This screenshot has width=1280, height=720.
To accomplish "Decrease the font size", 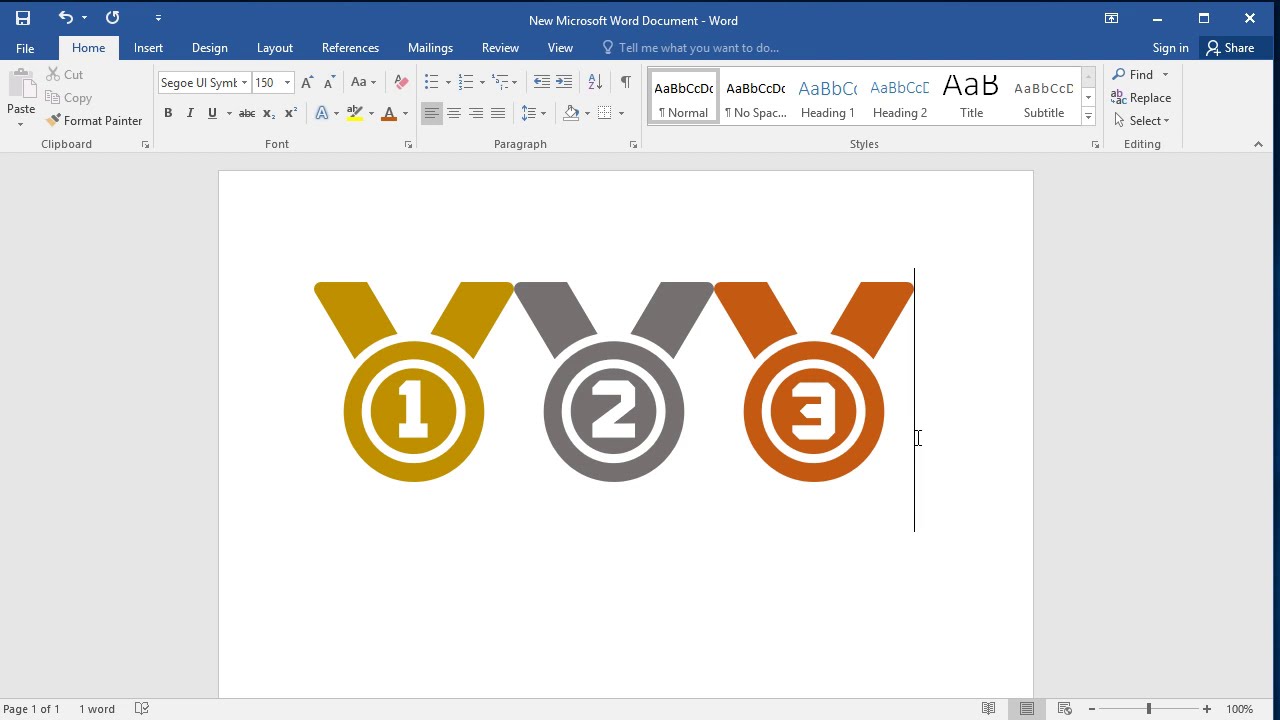I will [328, 83].
